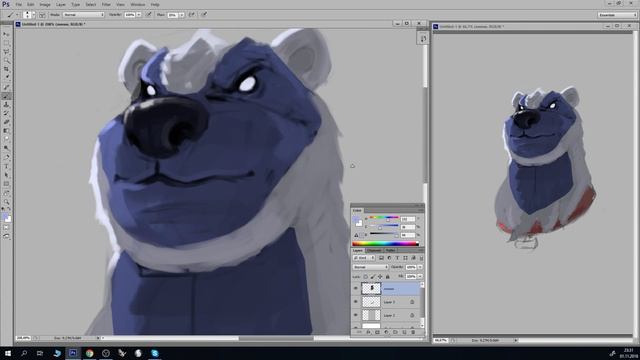Open the Image menu
The width and height of the screenshot is (640, 360).
click(45, 4)
